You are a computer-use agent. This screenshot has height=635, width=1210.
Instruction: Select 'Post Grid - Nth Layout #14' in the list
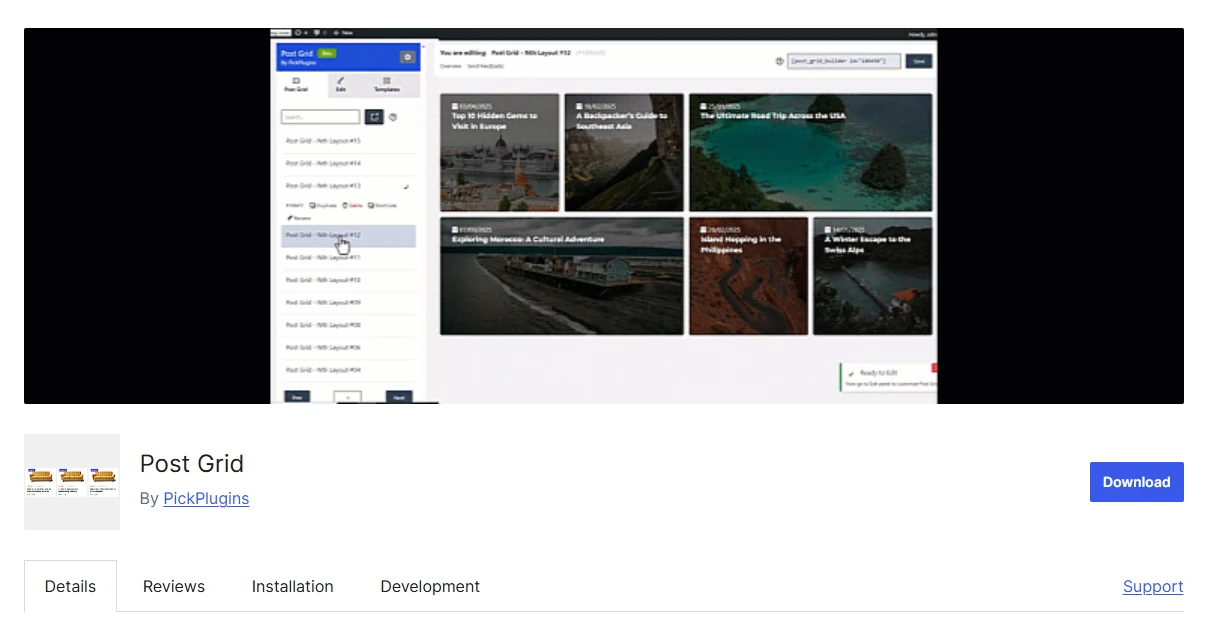tap(348, 163)
